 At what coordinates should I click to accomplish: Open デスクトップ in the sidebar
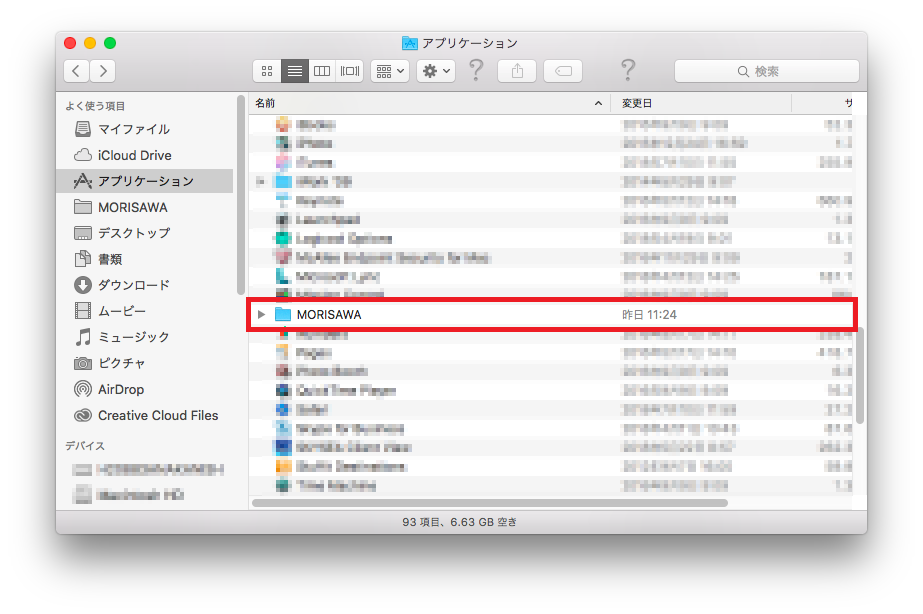pos(145,233)
